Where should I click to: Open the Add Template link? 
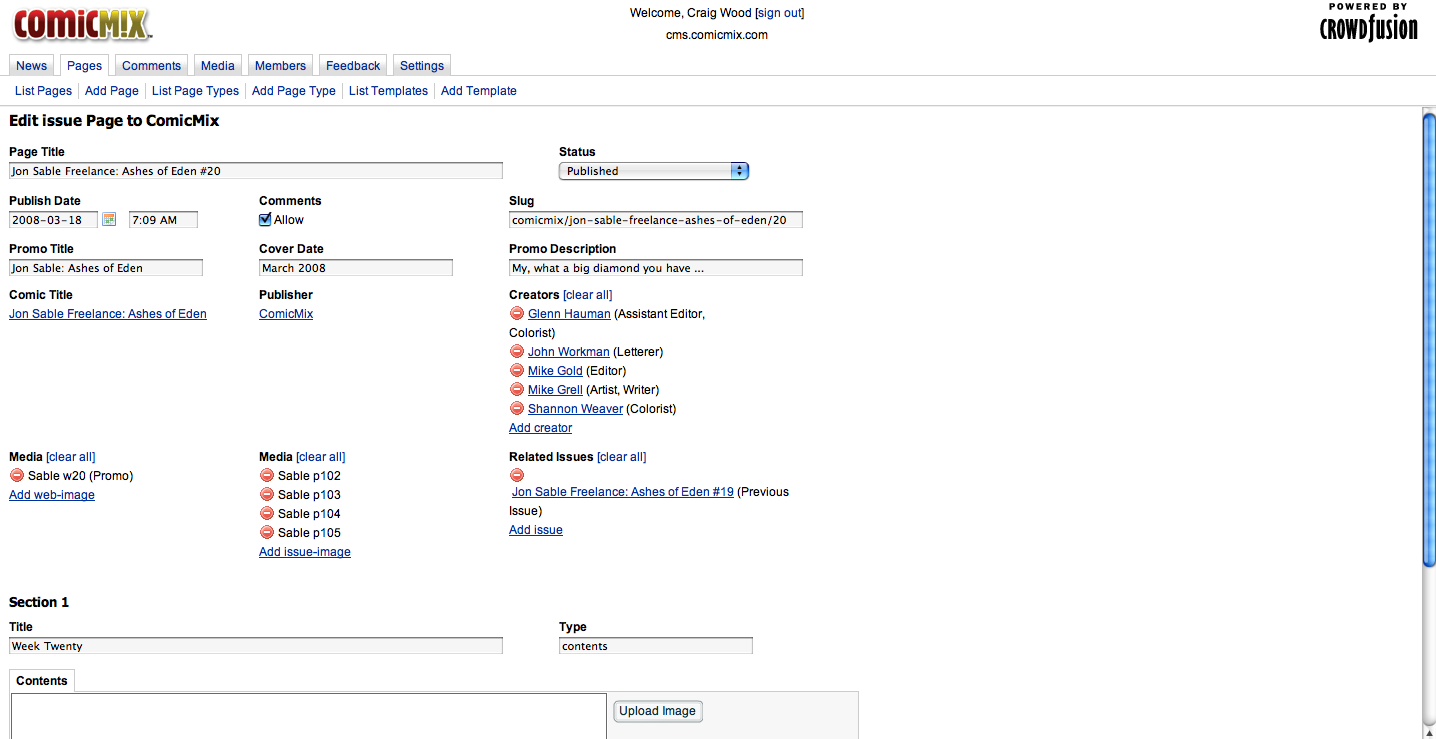(x=479, y=91)
